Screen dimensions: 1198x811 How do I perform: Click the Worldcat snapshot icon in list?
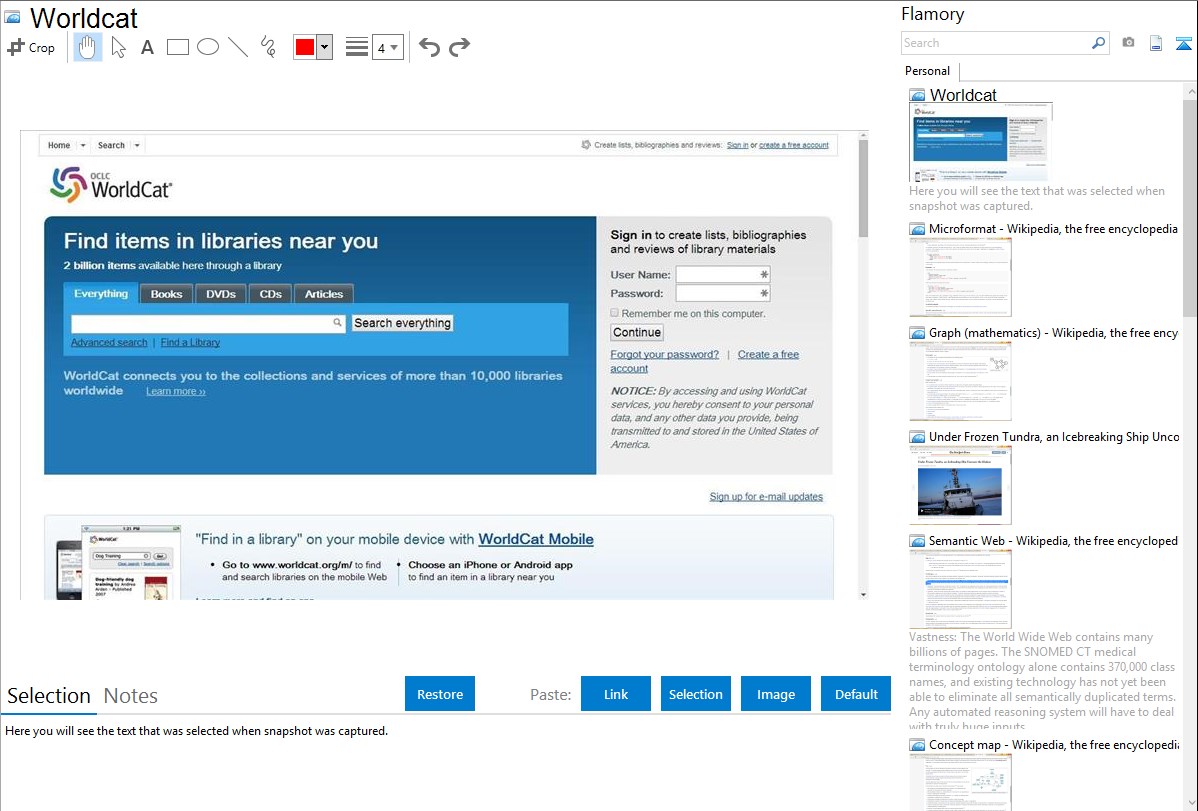point(918,96)
